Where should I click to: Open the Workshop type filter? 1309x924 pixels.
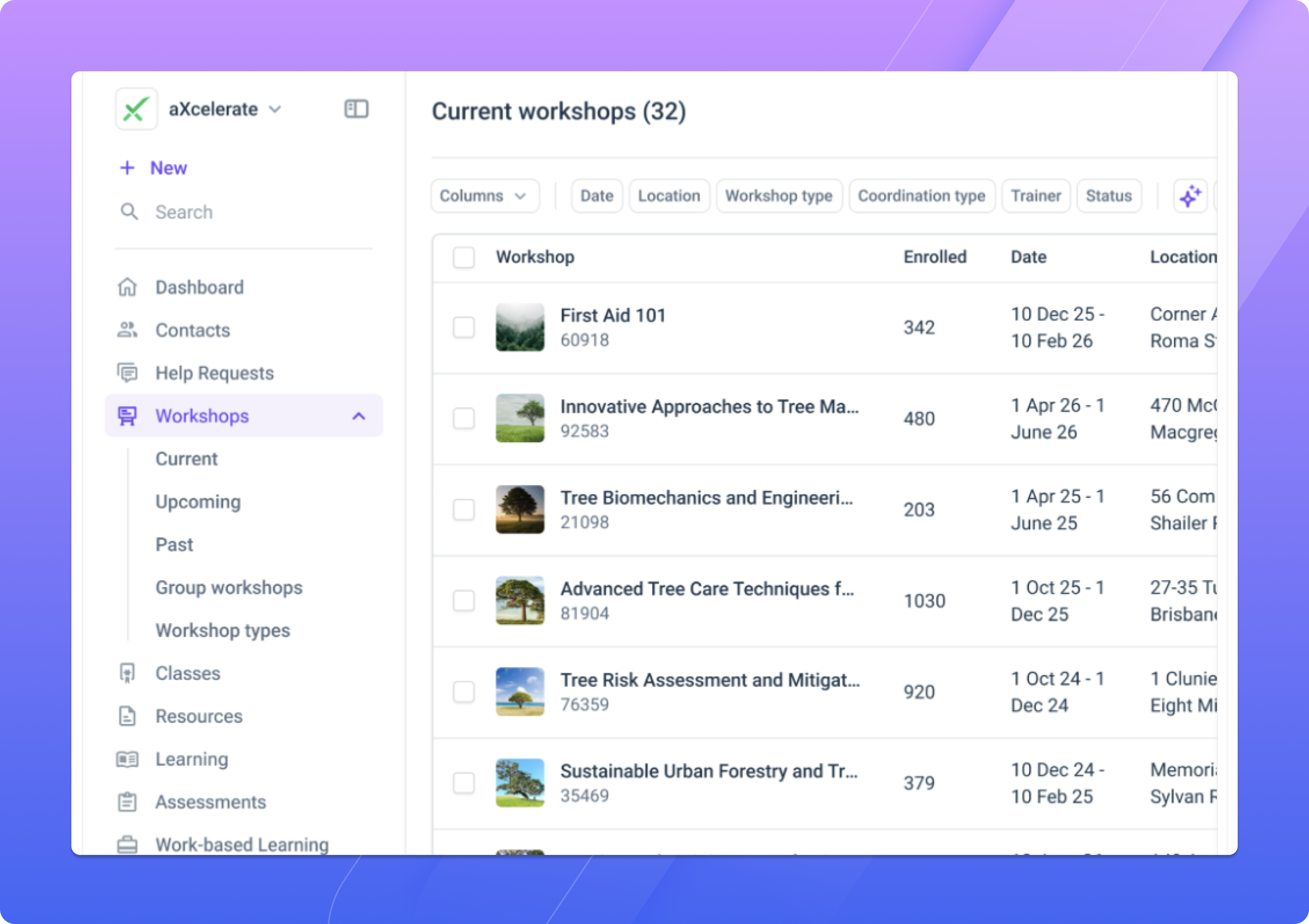click(779, 196)
